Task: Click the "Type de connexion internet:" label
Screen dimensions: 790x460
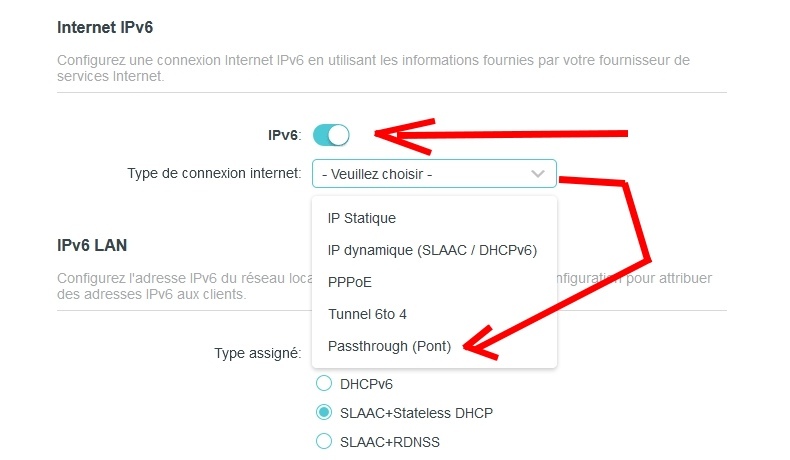Action: (214, 173)
